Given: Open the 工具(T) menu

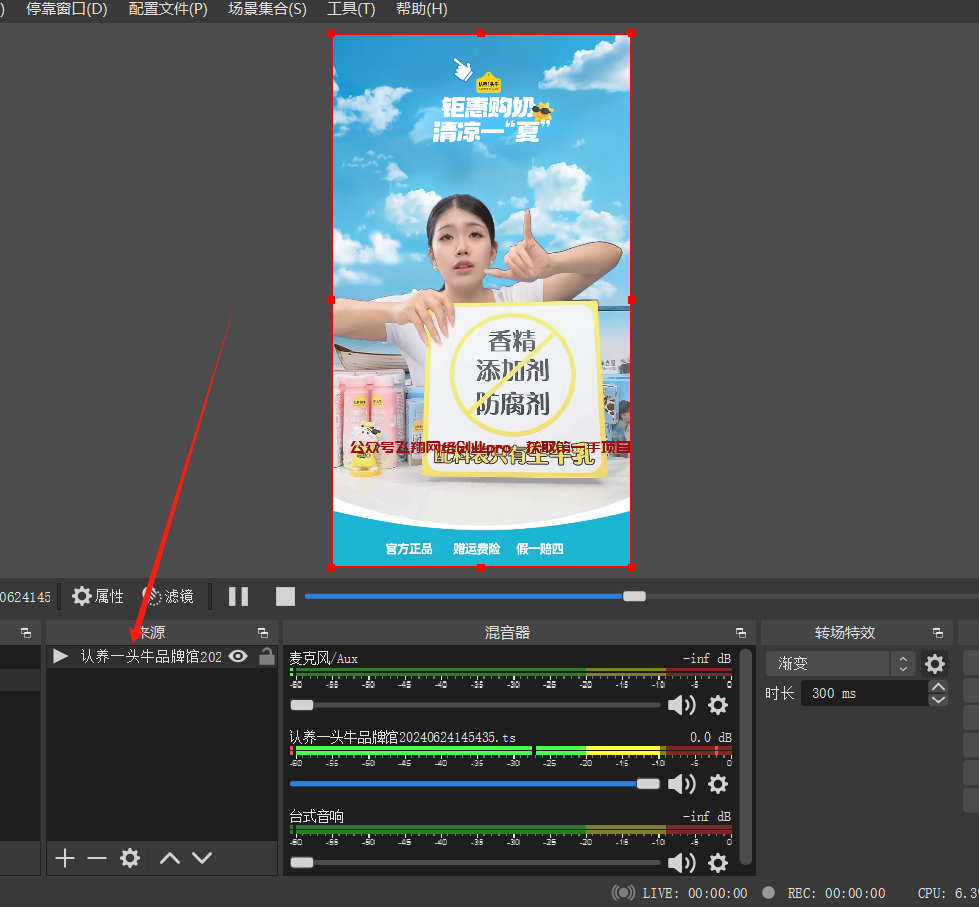Looking at the screenshot, I should pyautogui.click(x=351, y=9).
